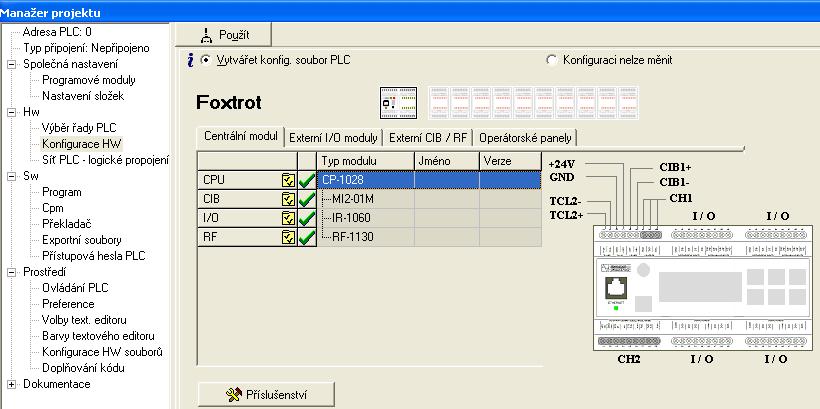Select the Foxtrot central module thumbnail

click(x=398, y=103)
